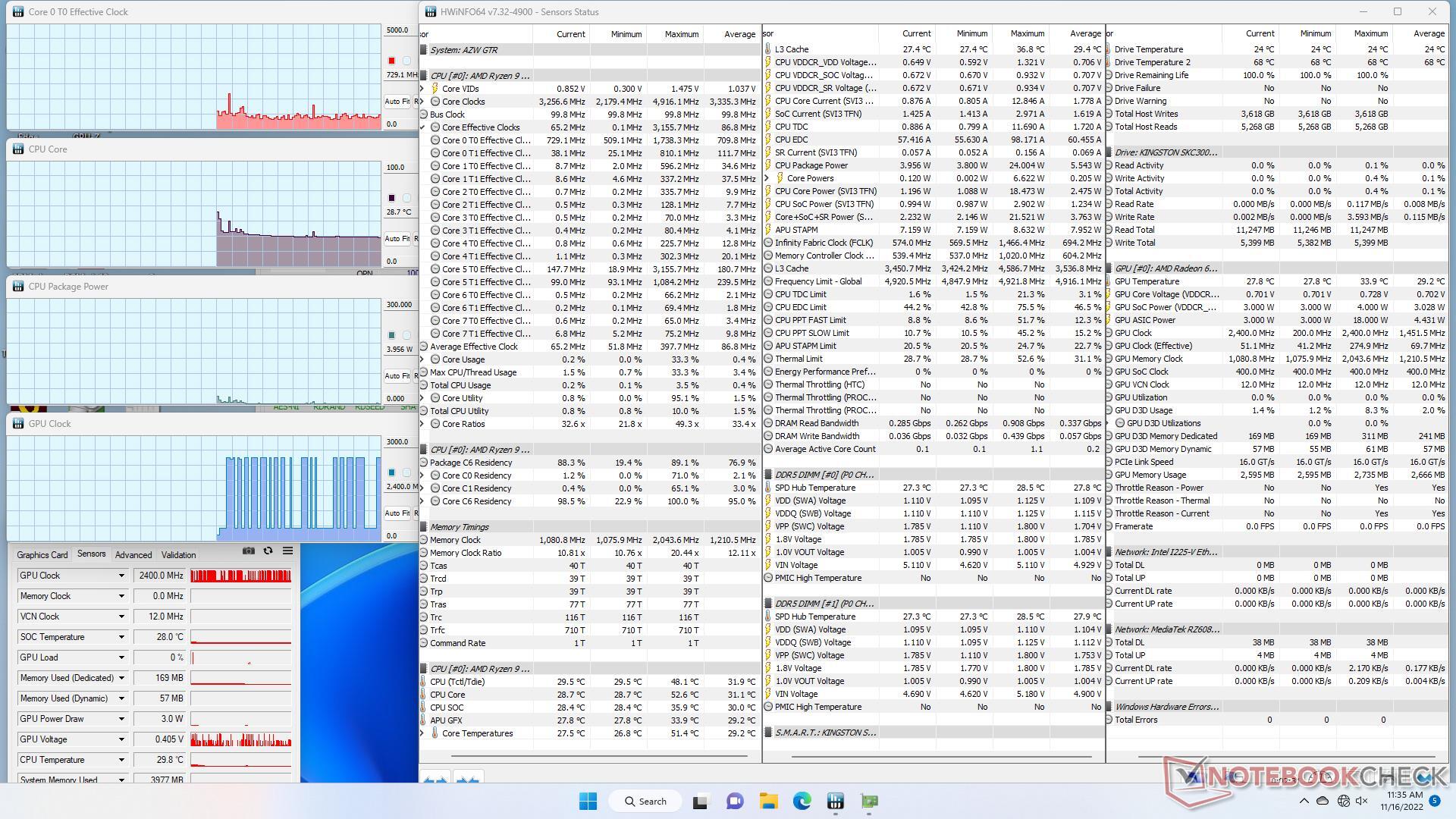
Task: Click the taskbar Search box
Action: [x=645, y=801]
